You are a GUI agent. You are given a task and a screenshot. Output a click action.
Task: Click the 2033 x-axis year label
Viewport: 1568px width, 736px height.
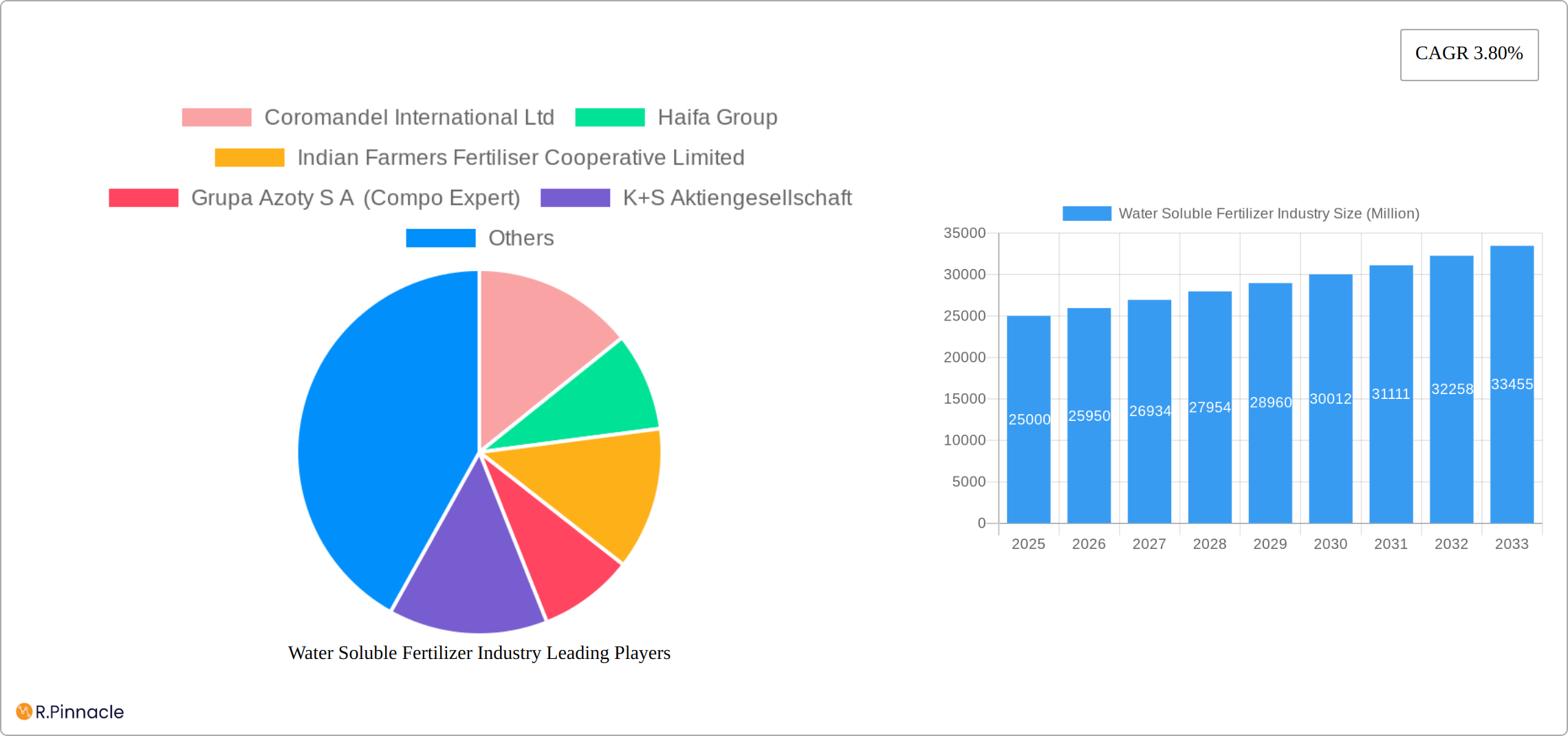pos(1512,544)
